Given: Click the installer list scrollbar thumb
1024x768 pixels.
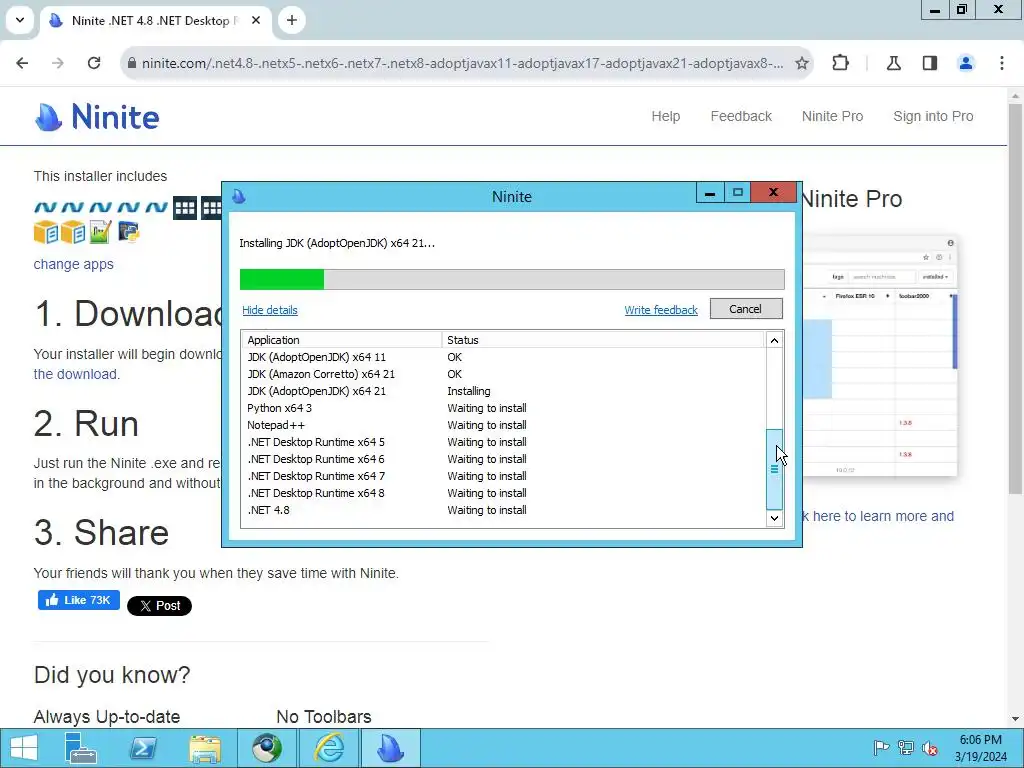Looking at the screenshot, I should click(x=774, y=469).
